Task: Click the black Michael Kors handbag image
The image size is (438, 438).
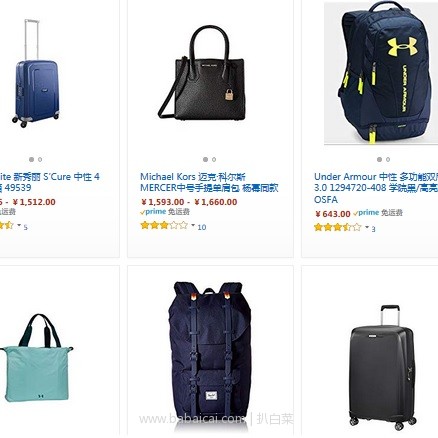Action: pos(202,73)
